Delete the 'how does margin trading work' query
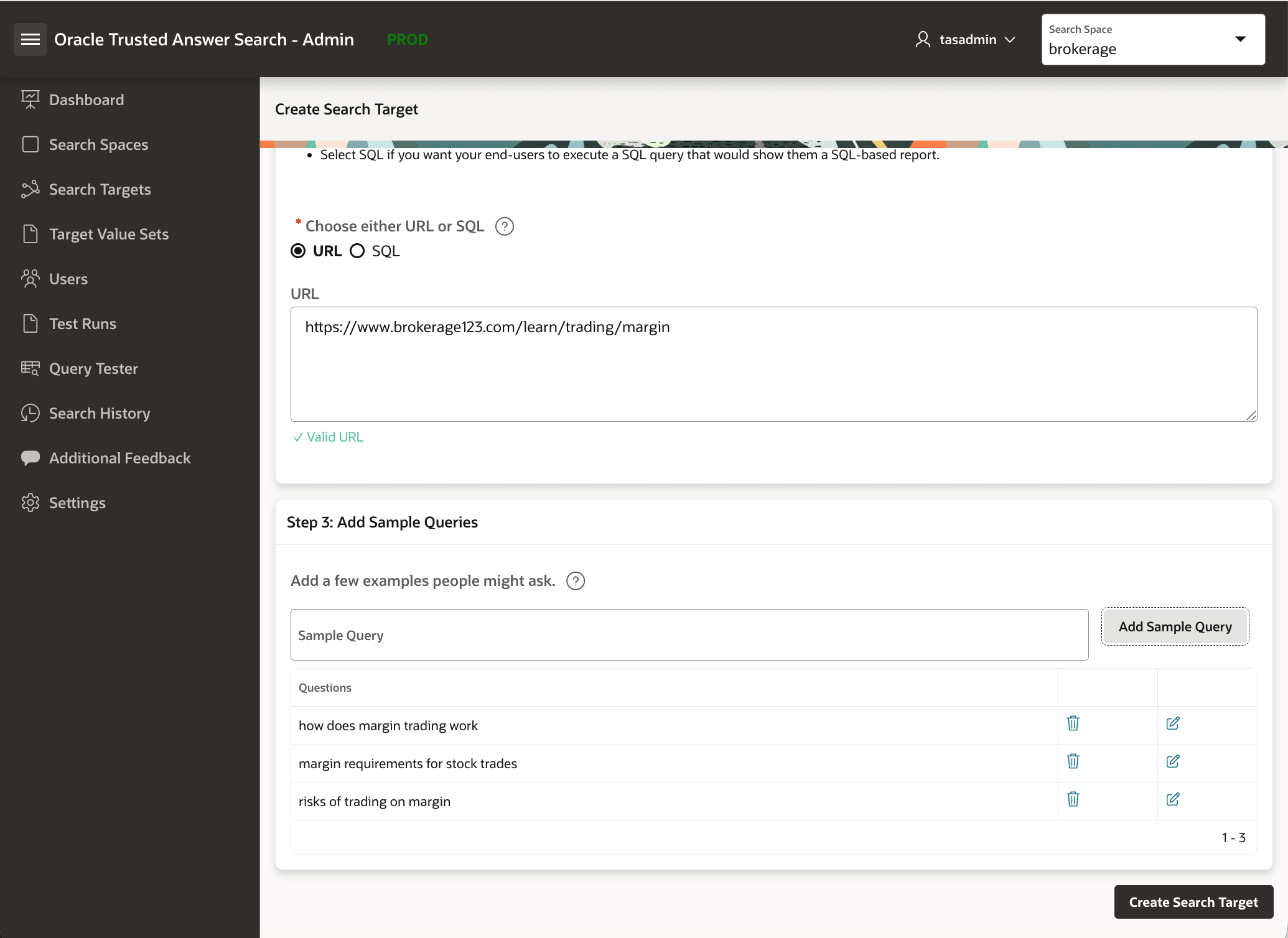Screen dimensions: 1288x938 point(1073,723)
